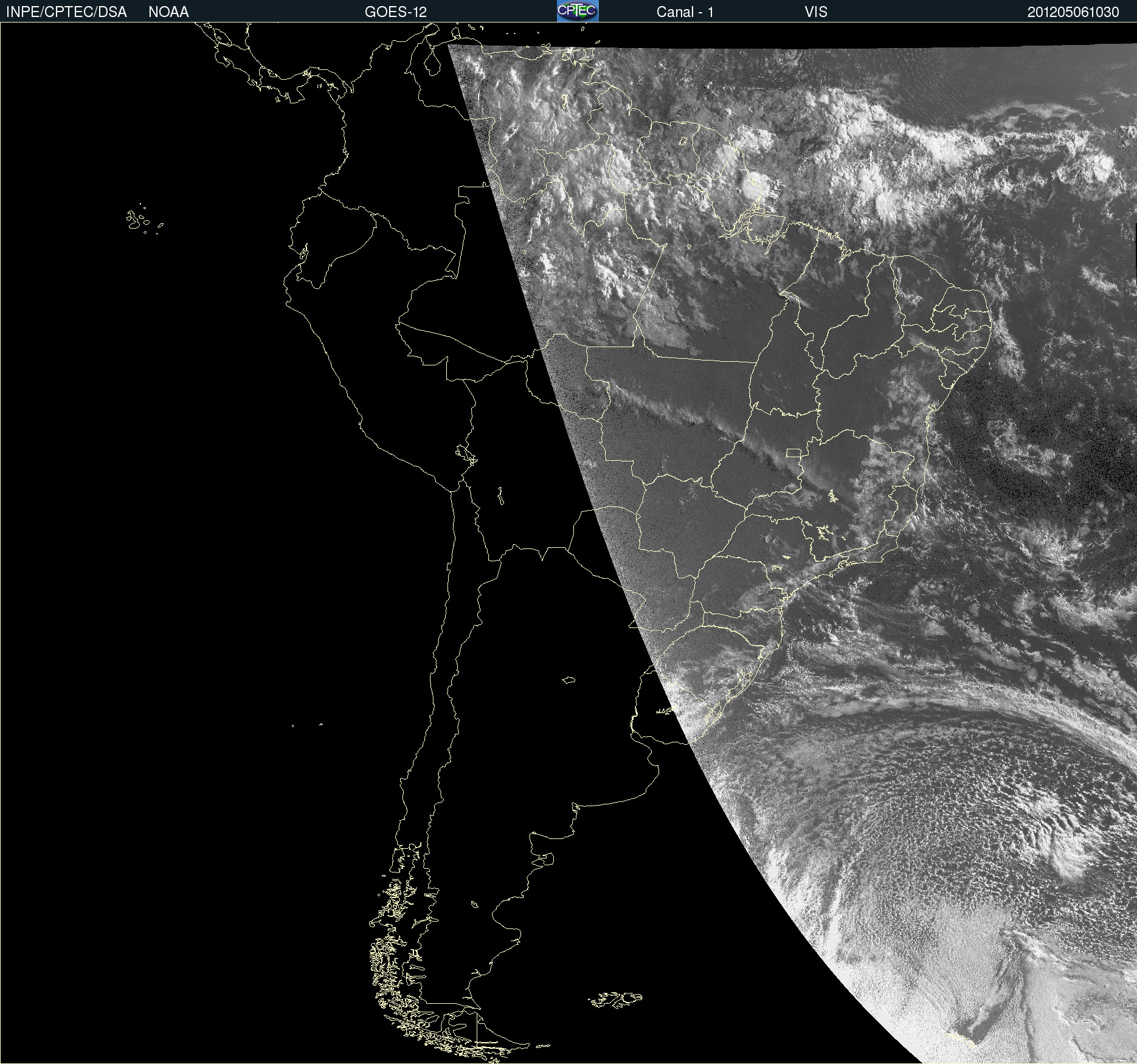The image size is (1137, 1064).
Task: Select the 'Canal - 1' label
Action: [x=685, y=12]
